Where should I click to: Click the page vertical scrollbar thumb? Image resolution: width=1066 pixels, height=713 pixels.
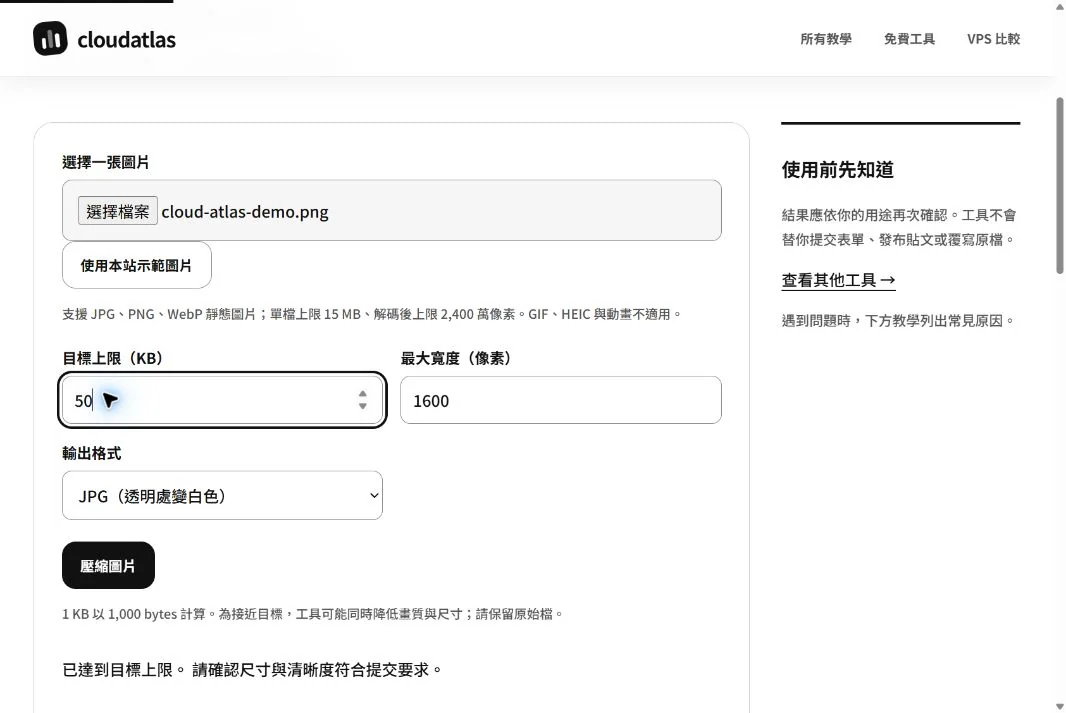point(1059,186)
